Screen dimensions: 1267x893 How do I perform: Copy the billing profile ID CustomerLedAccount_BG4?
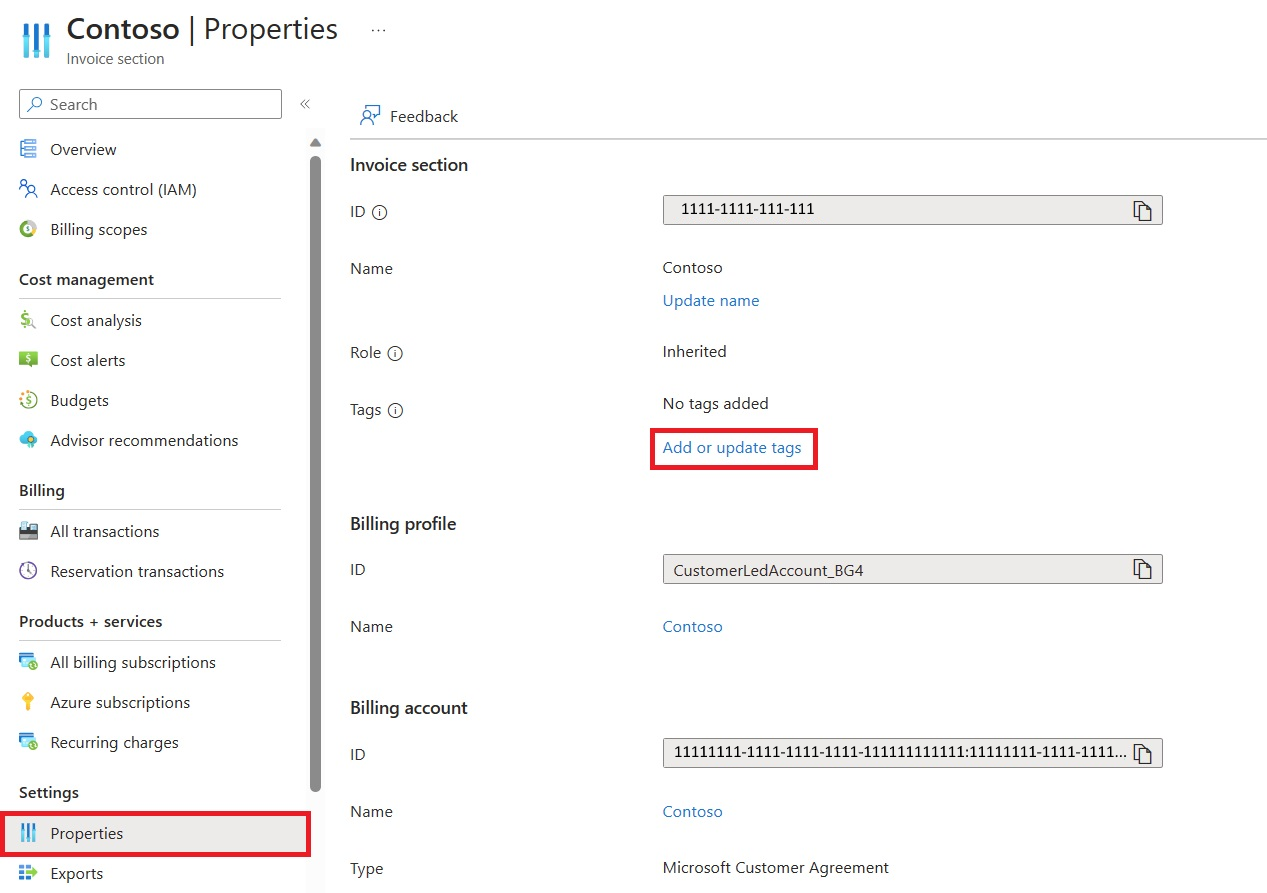point(1142,569)
